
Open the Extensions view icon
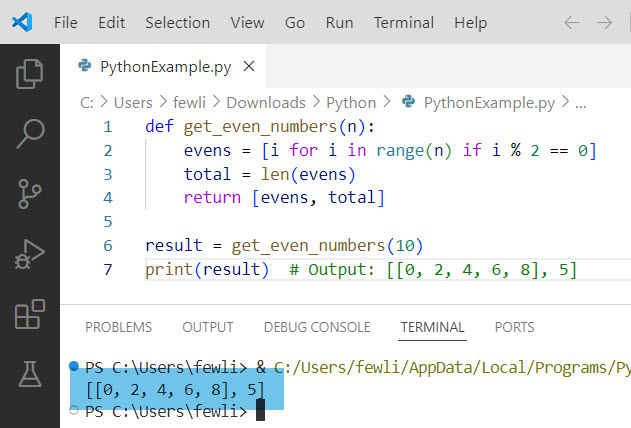click(29, 314)
